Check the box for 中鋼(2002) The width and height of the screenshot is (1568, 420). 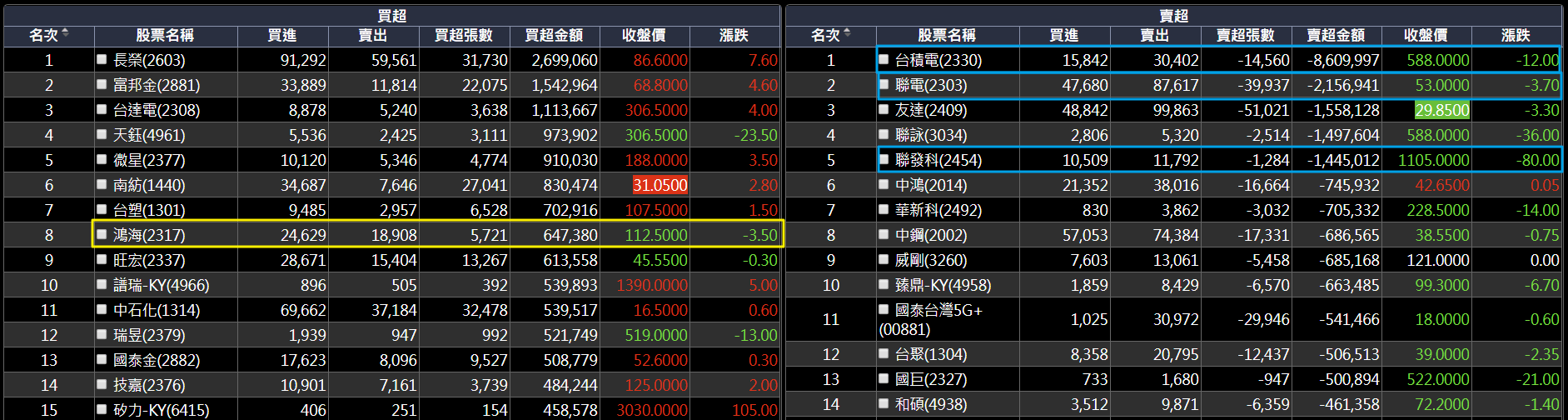[884, 234]
